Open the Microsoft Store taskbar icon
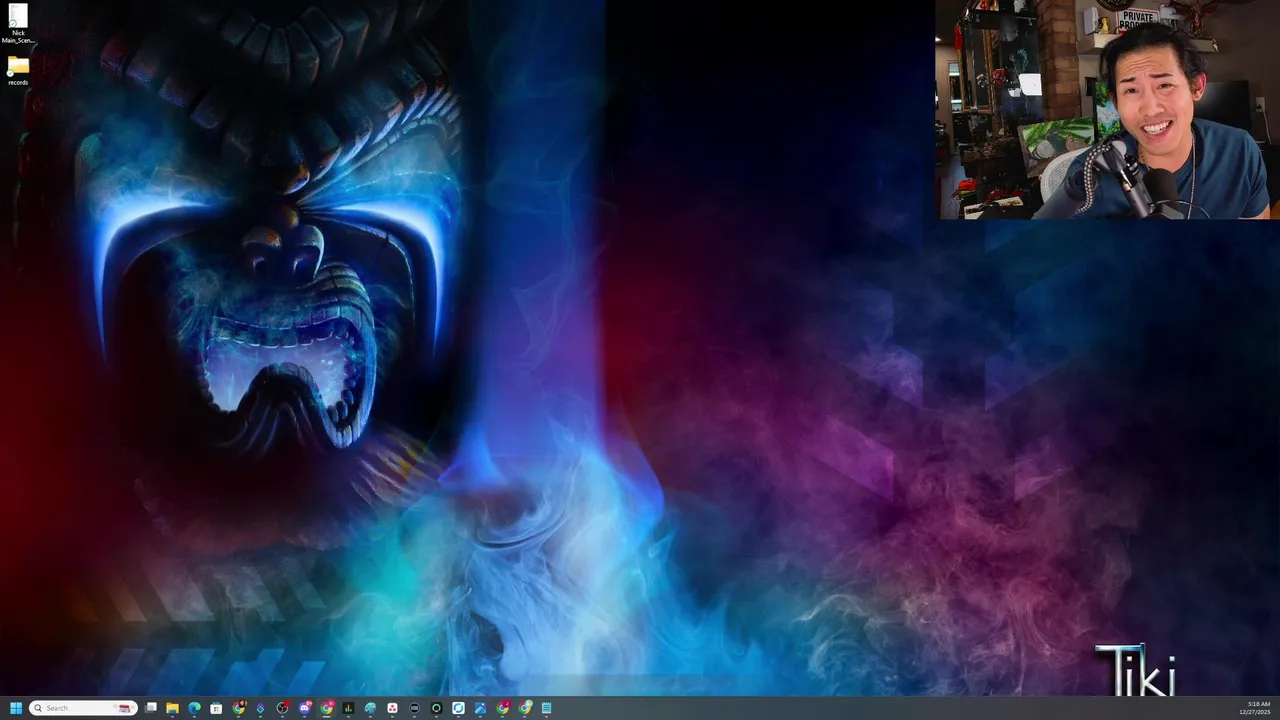Screen dimensions: 1280x720 click(x=216, y=708)
